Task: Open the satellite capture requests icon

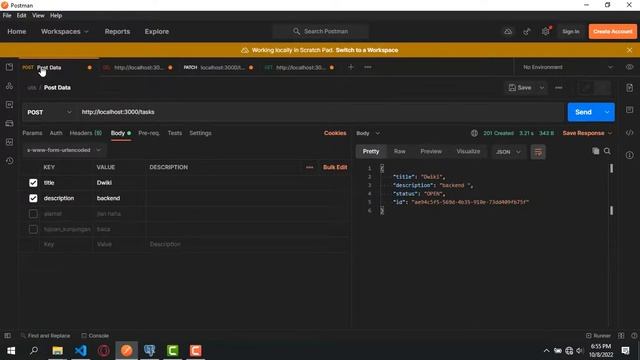Action: tap(527, 31)
